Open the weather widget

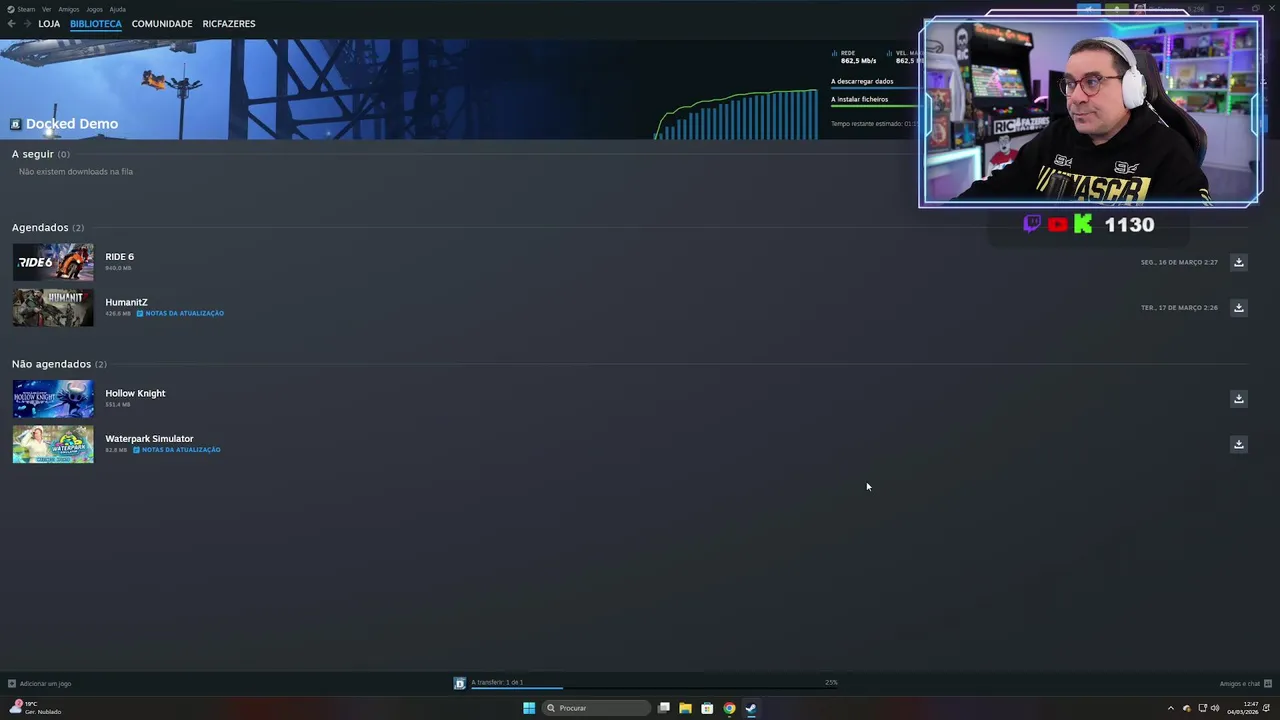(x=36, y=708)
